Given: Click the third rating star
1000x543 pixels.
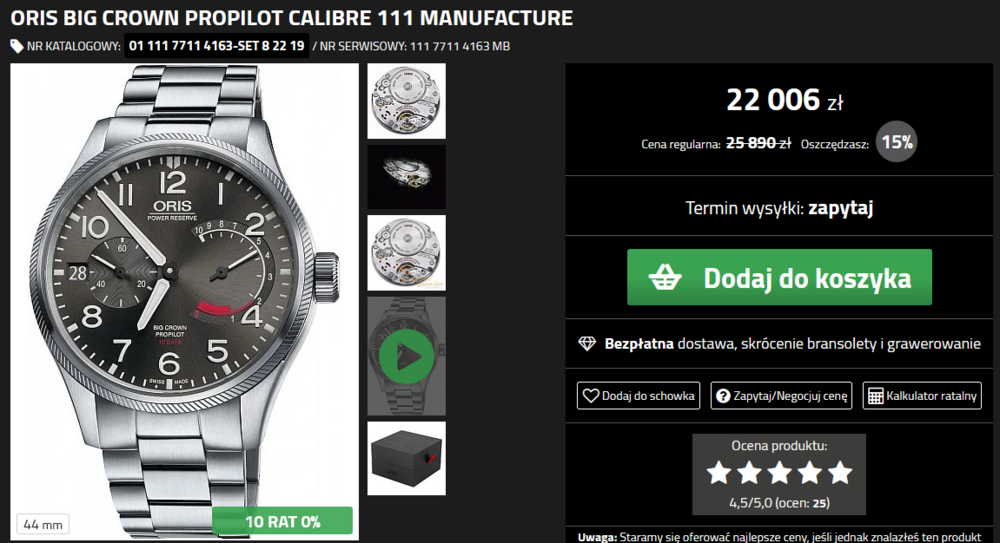Looking at the screenshot, I should click(x=779, y=472).
